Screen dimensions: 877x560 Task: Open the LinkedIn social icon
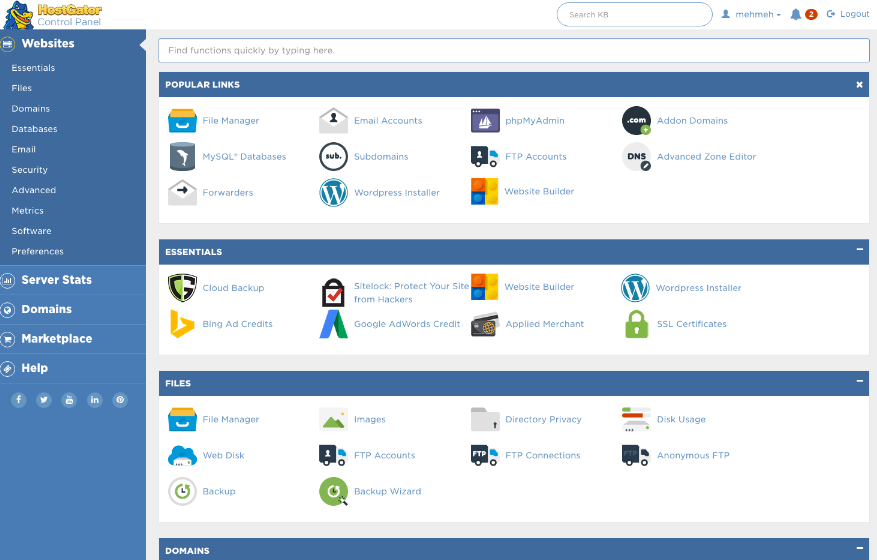95,399
